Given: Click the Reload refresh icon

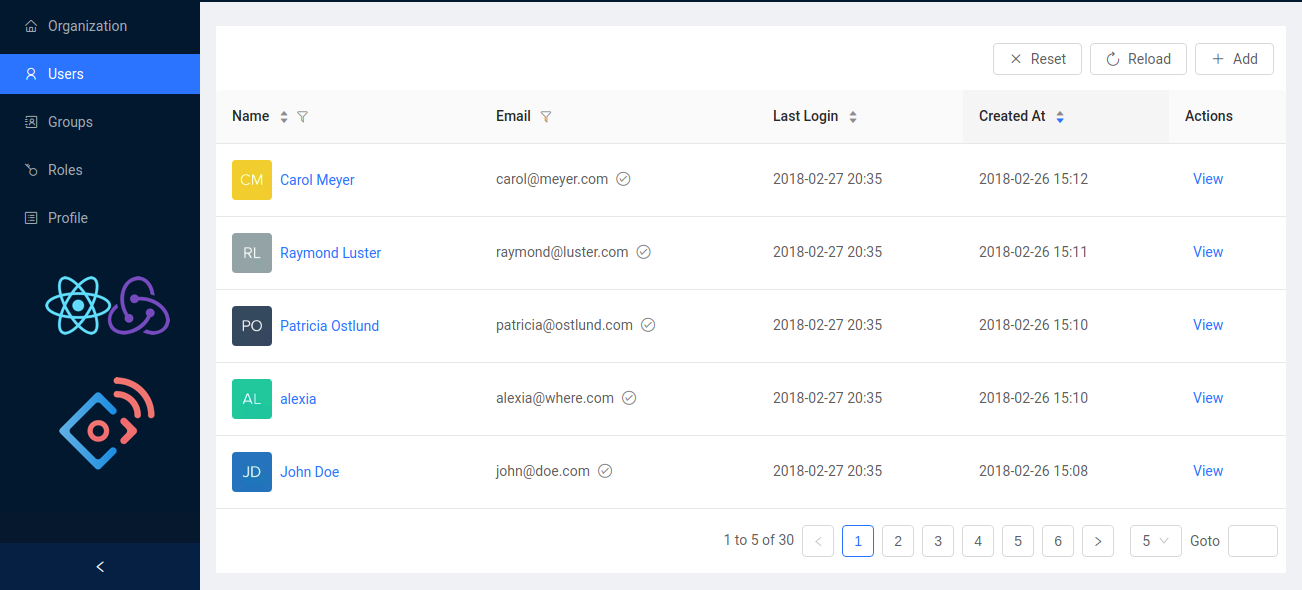Looking at the screenshot, I should (1113, 59).
